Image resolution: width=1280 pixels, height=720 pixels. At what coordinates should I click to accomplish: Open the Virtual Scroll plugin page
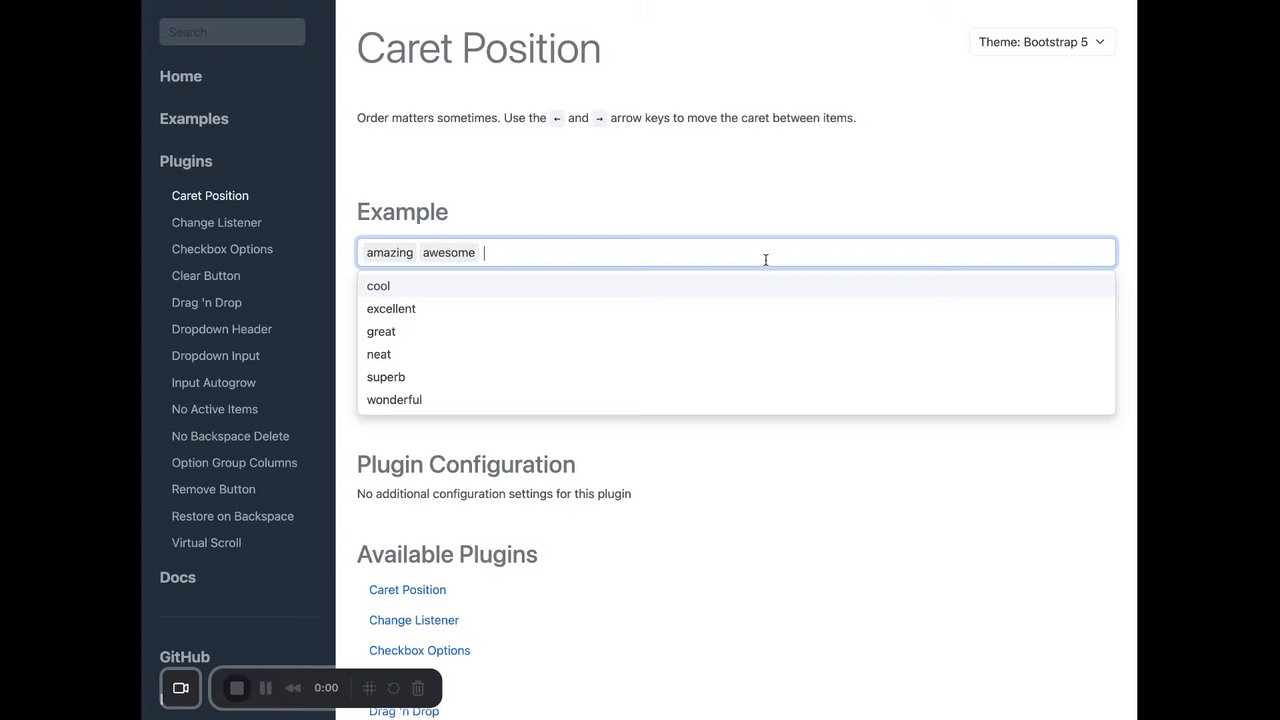[207, 543]
